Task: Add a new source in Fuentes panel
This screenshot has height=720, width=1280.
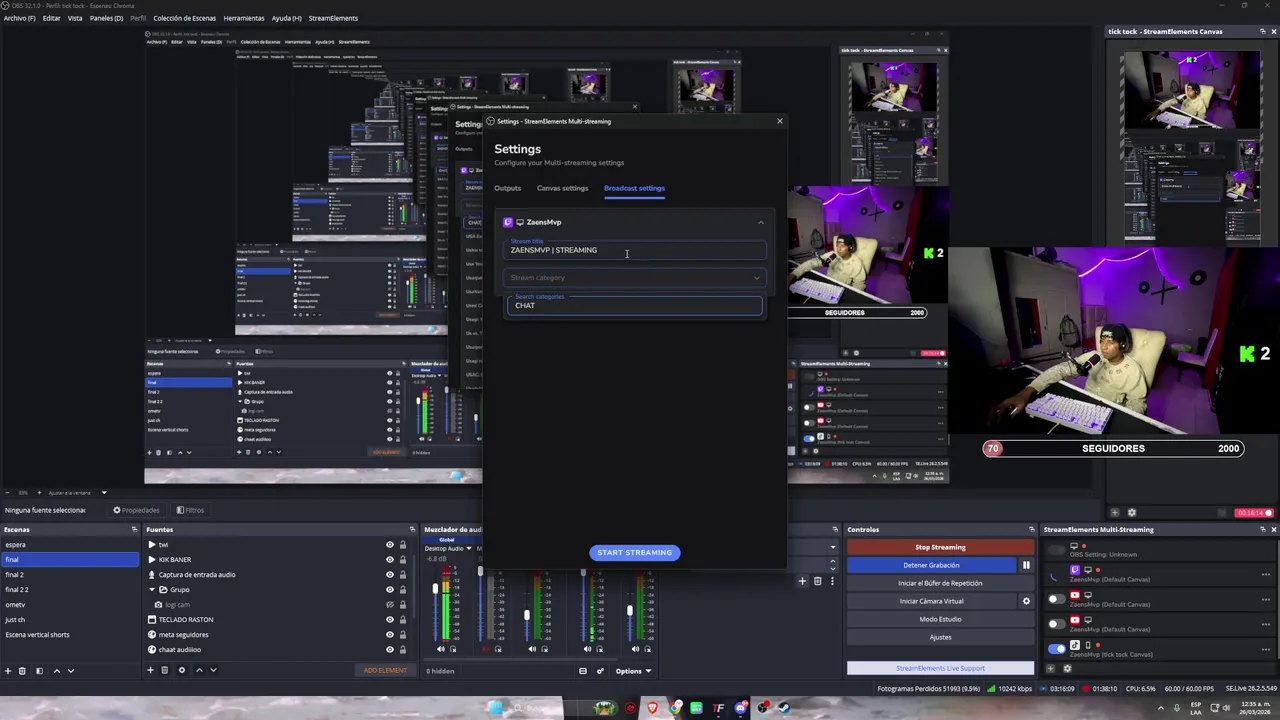Action: (150, 670)
